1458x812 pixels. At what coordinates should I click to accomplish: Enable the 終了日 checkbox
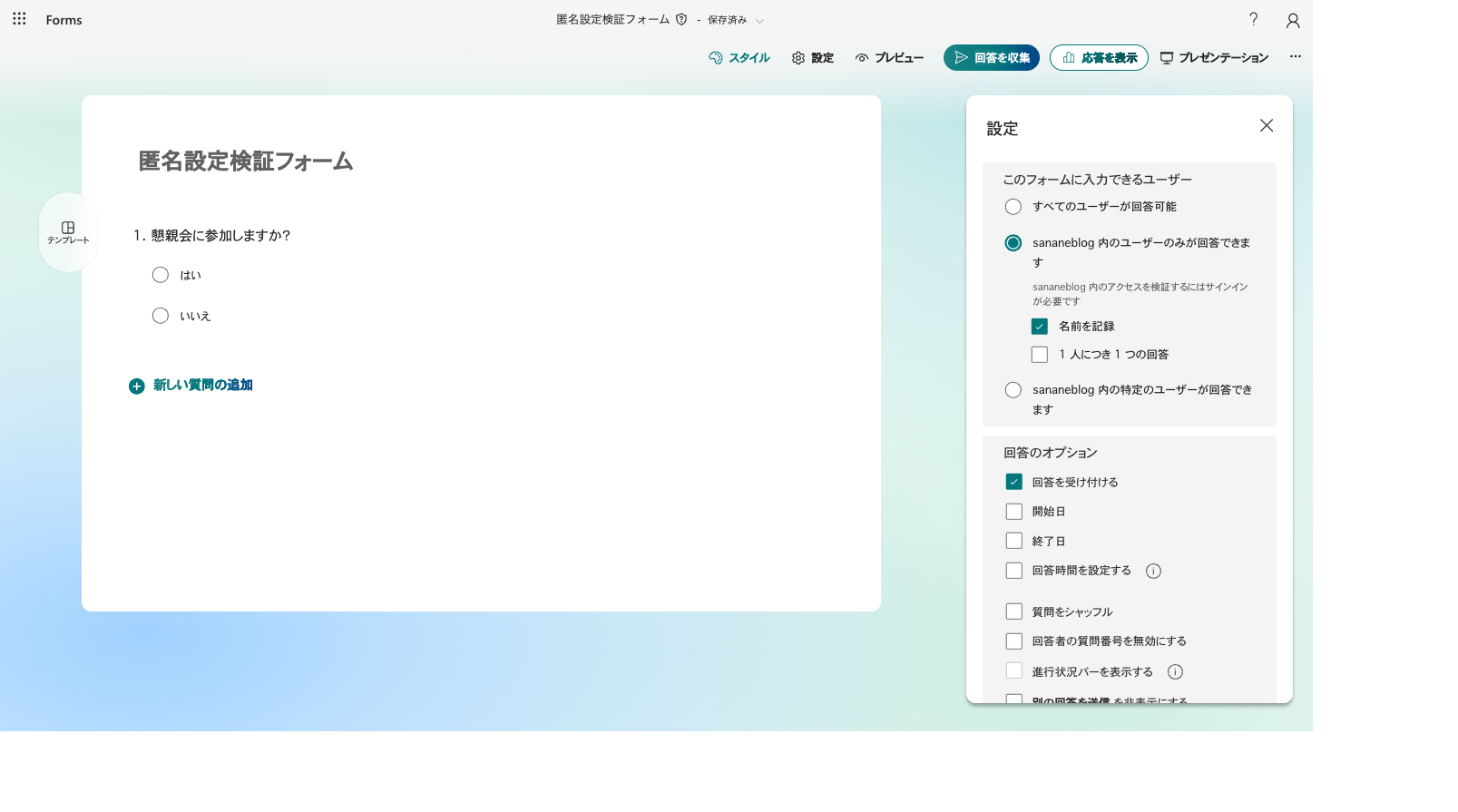pyautogui.click(x=1014, y=541)
